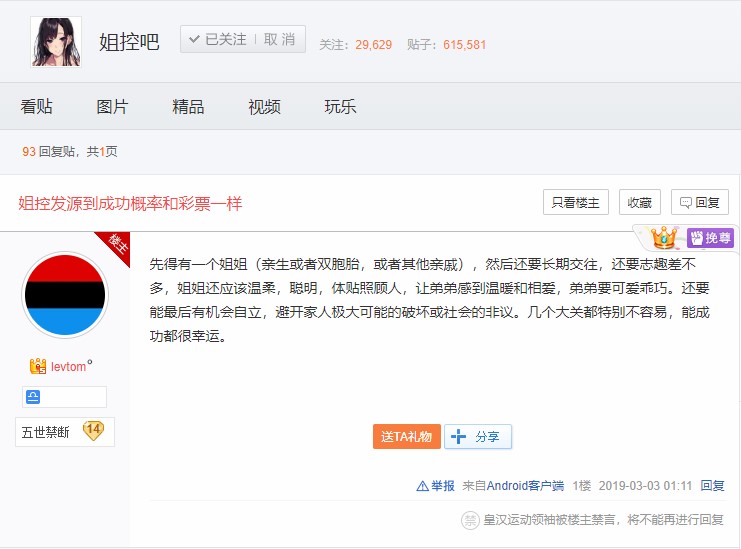Reply to floor 1 via 回复 link
741x549 pixels.
(712, 486)
